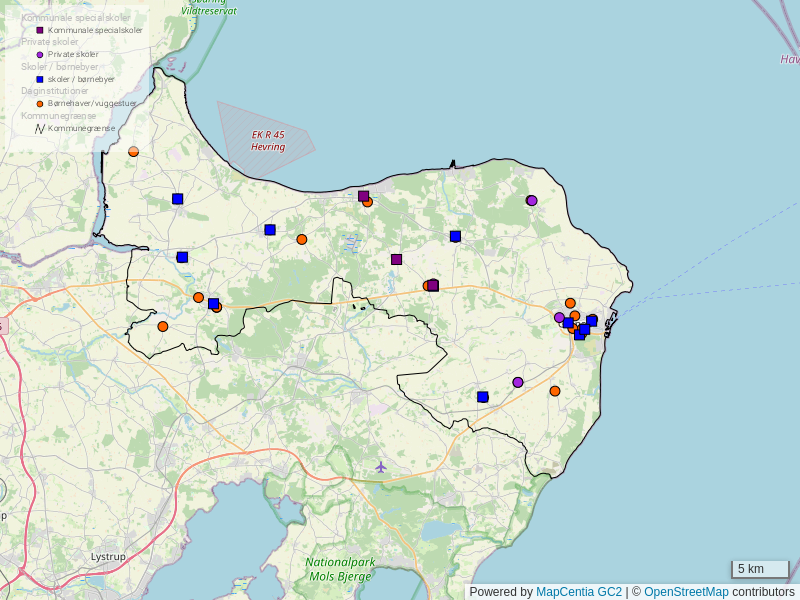This screenshot has width=800, height=600.
Task: Click the blue square skoler / børnebyer swatch
Action: (x=40, y=79)
